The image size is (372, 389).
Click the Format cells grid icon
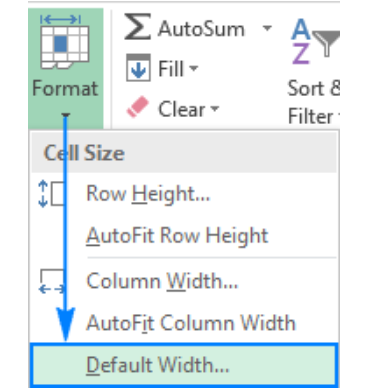(65, 42)
